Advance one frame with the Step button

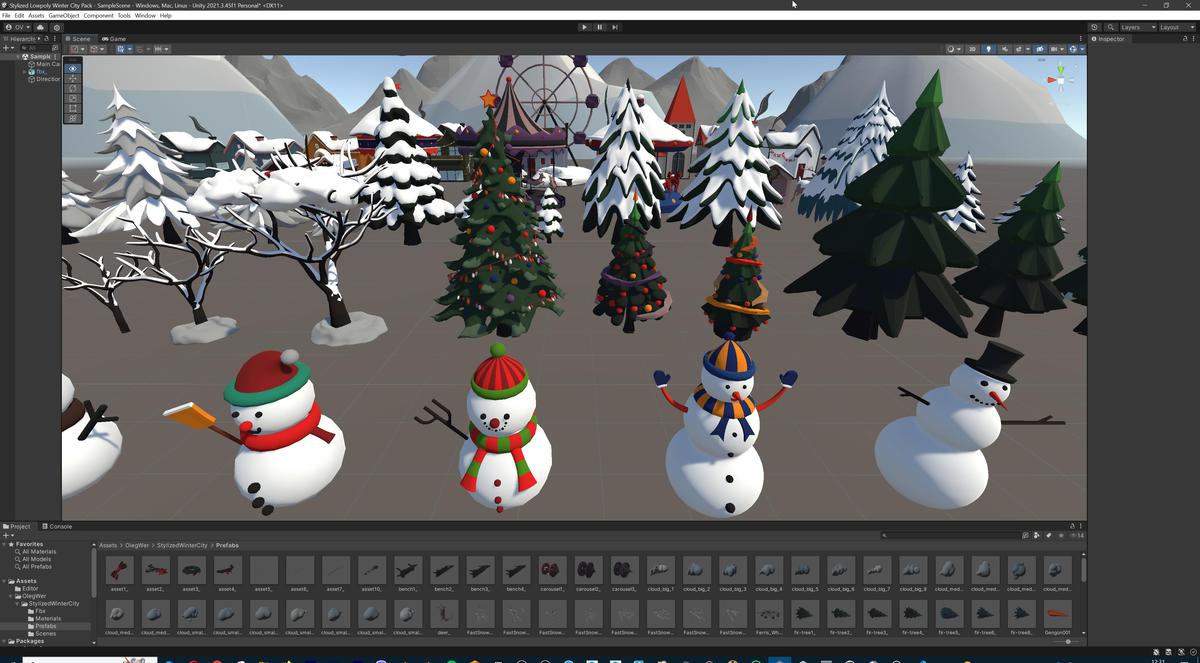coord(614,27)
